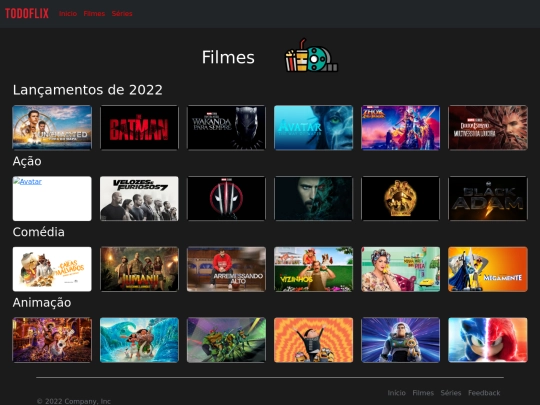
Task: Click the Lançamentos de 2022 heading
Action: coord(87,90)
